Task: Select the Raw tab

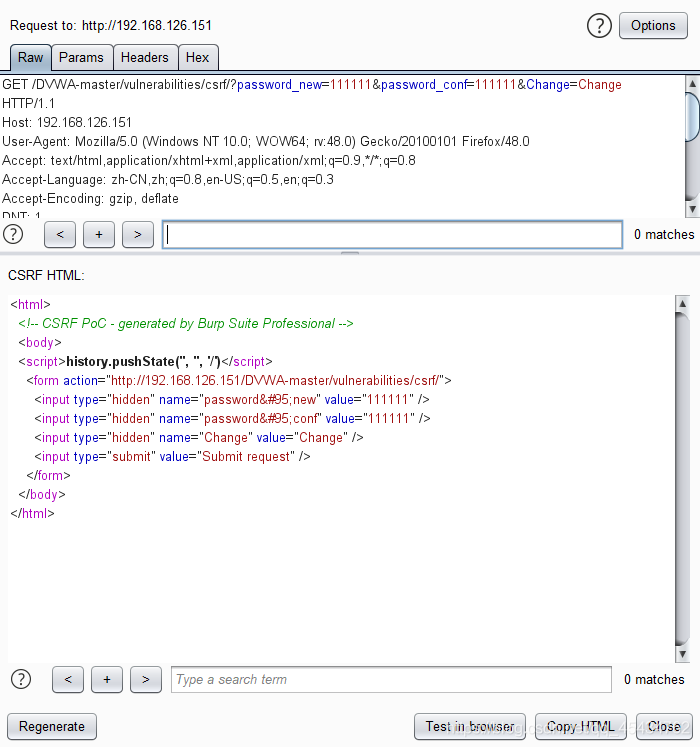Action: 30,58
